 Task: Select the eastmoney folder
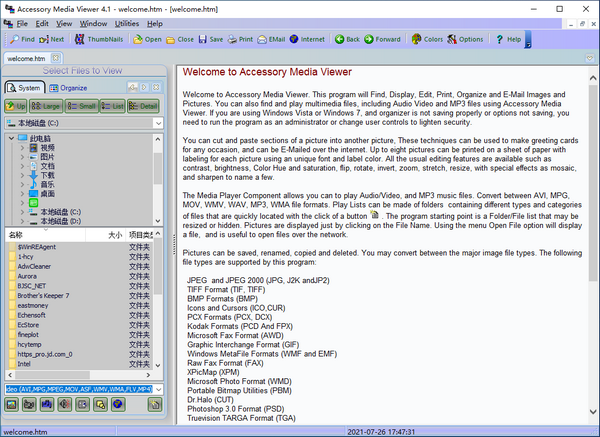point(33,305)
